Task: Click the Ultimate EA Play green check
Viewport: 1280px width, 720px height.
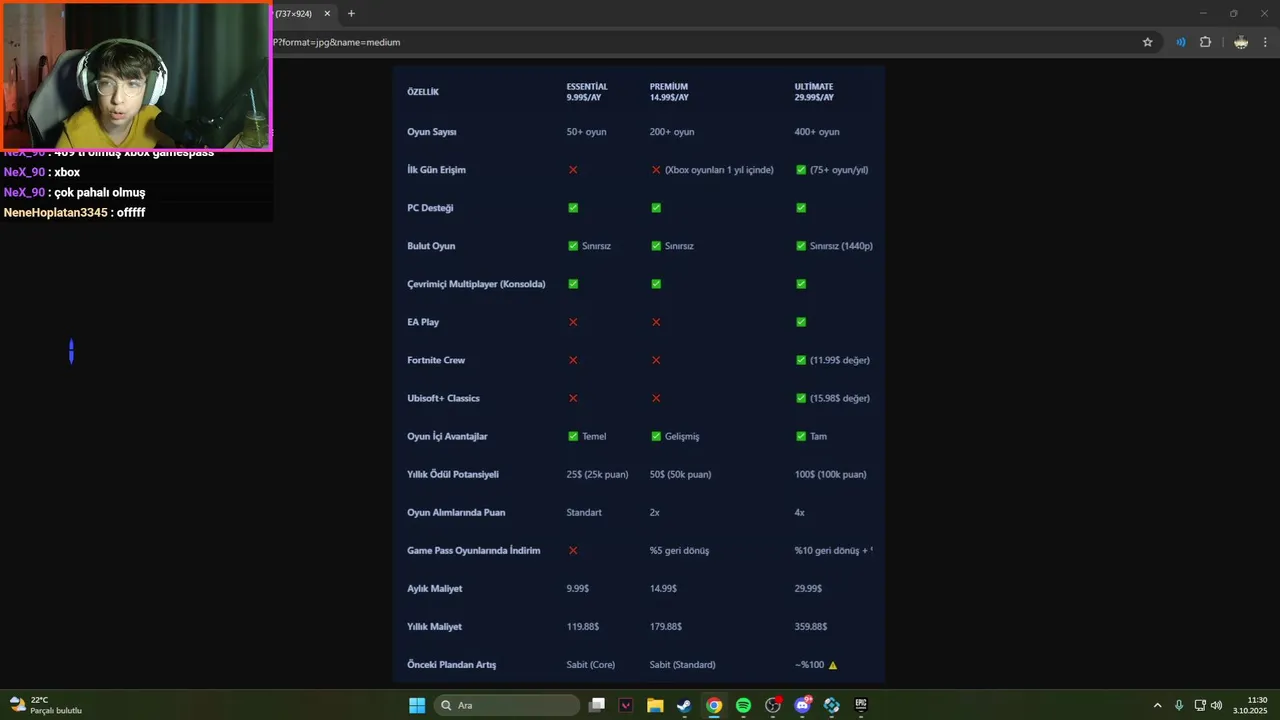Action: click(801, 322)
